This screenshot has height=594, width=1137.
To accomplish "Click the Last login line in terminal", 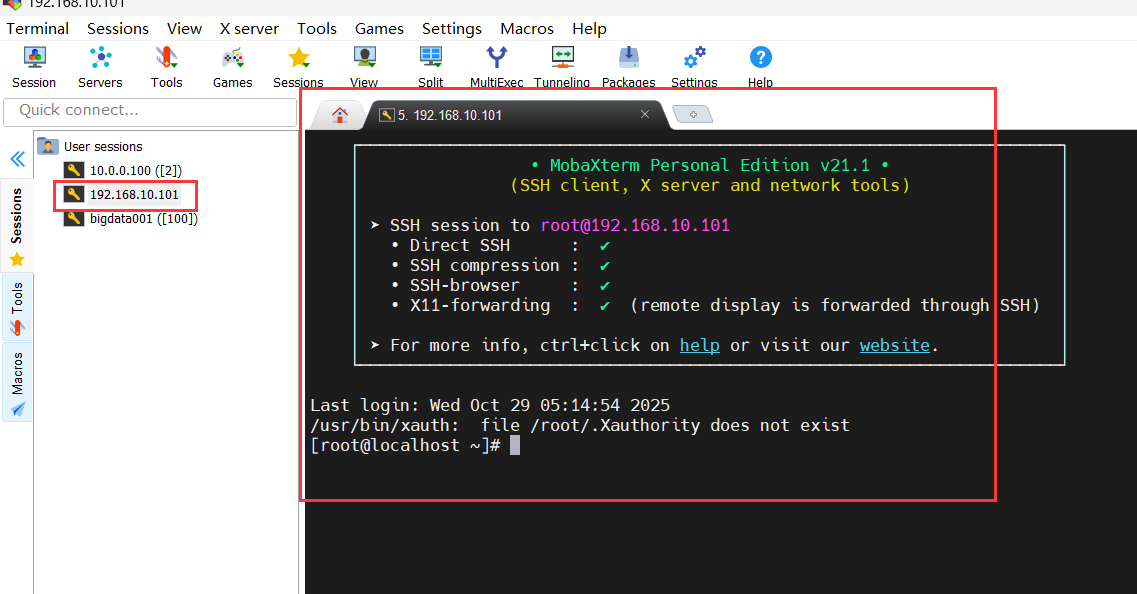I will point(490,405).
